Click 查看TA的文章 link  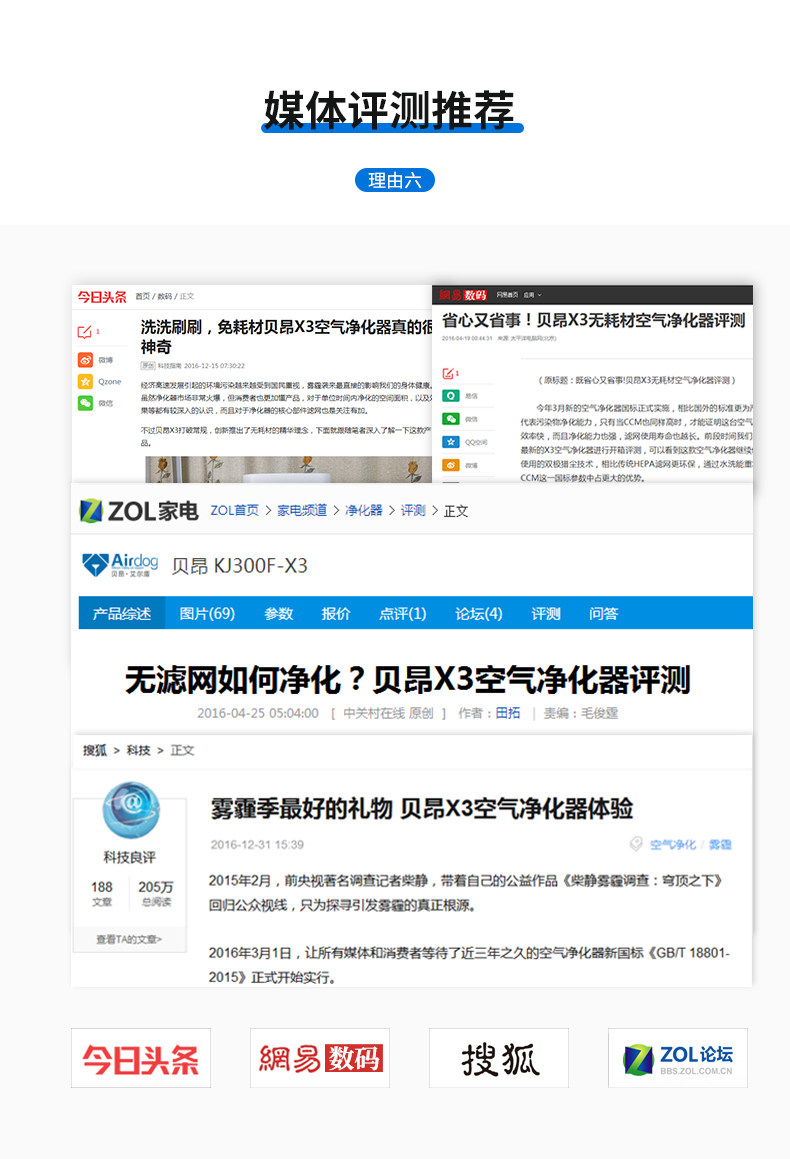pyautogui.click(x=129, y=939)
